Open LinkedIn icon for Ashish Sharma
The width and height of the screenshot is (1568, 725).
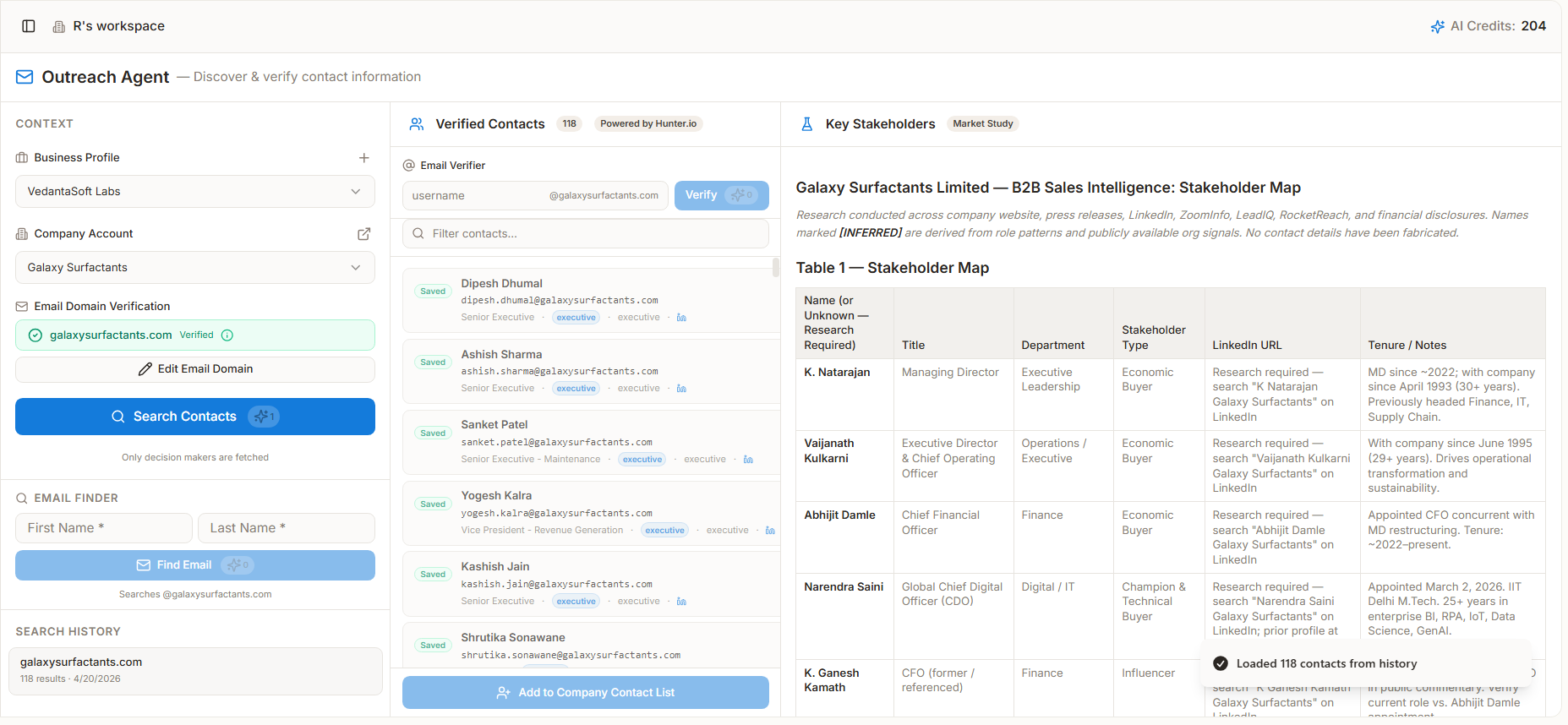pos(681,389)
